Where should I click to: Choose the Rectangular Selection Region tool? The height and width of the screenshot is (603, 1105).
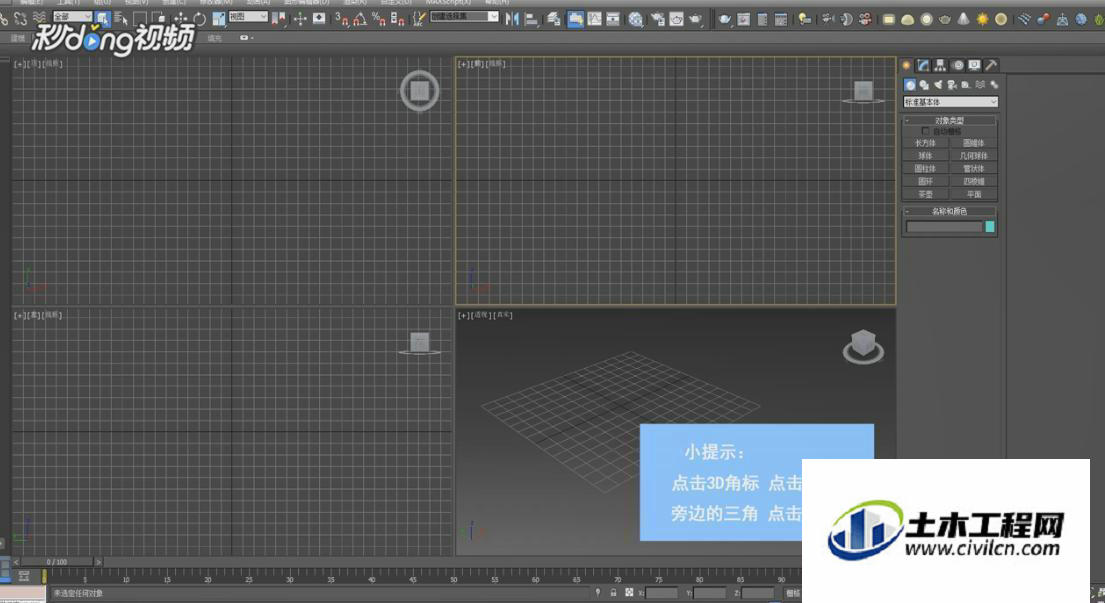tap(140, 19)
